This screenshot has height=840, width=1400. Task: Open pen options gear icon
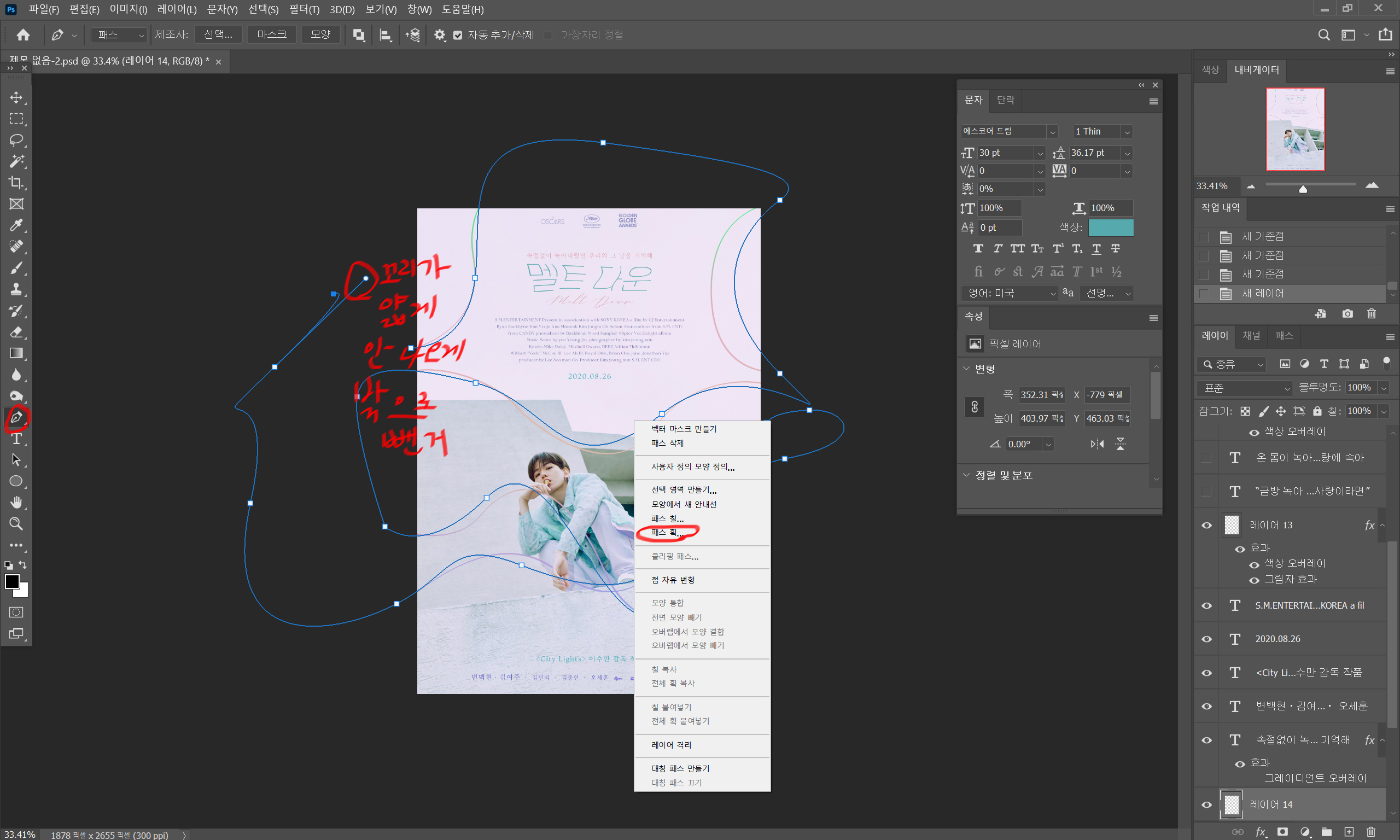pyautogui.click(x=440, y=35)
